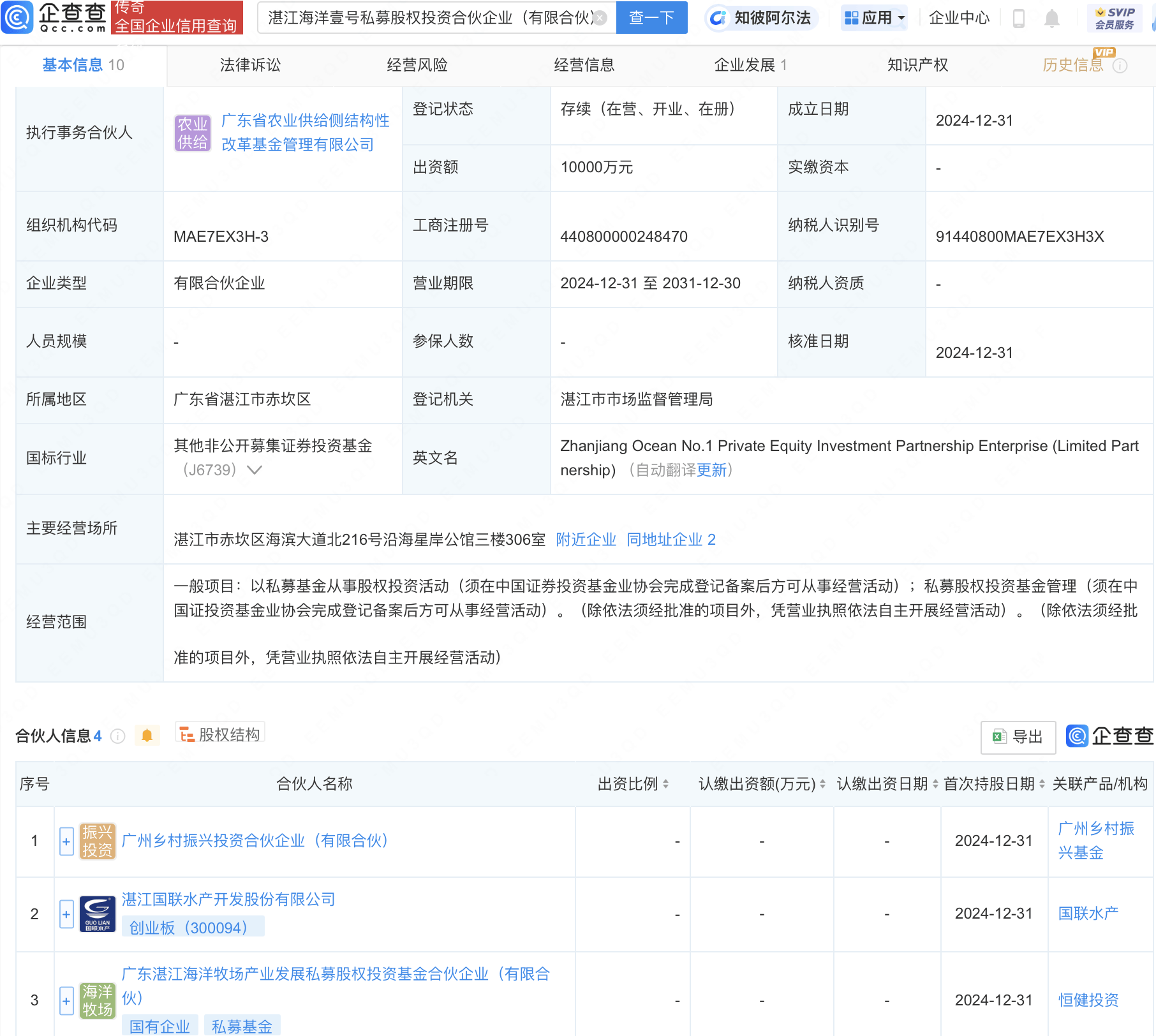Open 广州乡村振兴投资合伙企业 partner link
The height and width of the screenshot is (1036, 1156).
255,841
